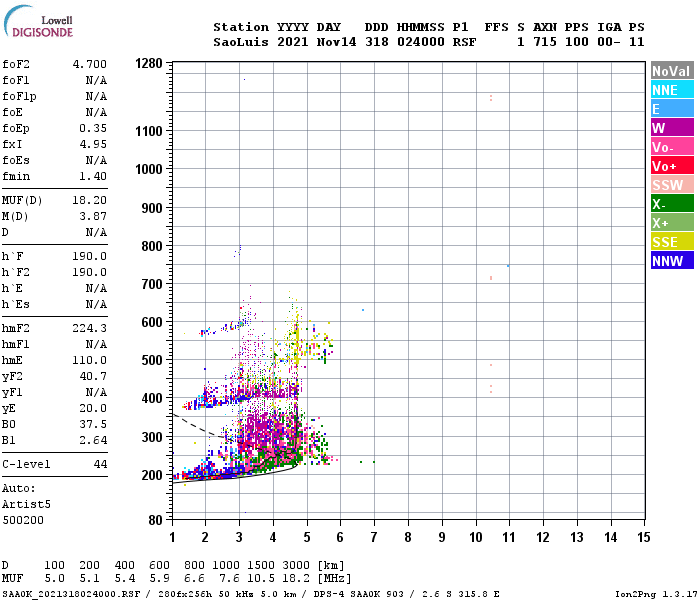Image resolution: width=700 pixels, height=600 pixels.
Task: Click the 1100 km height axis label
Action: pos(149,131)
